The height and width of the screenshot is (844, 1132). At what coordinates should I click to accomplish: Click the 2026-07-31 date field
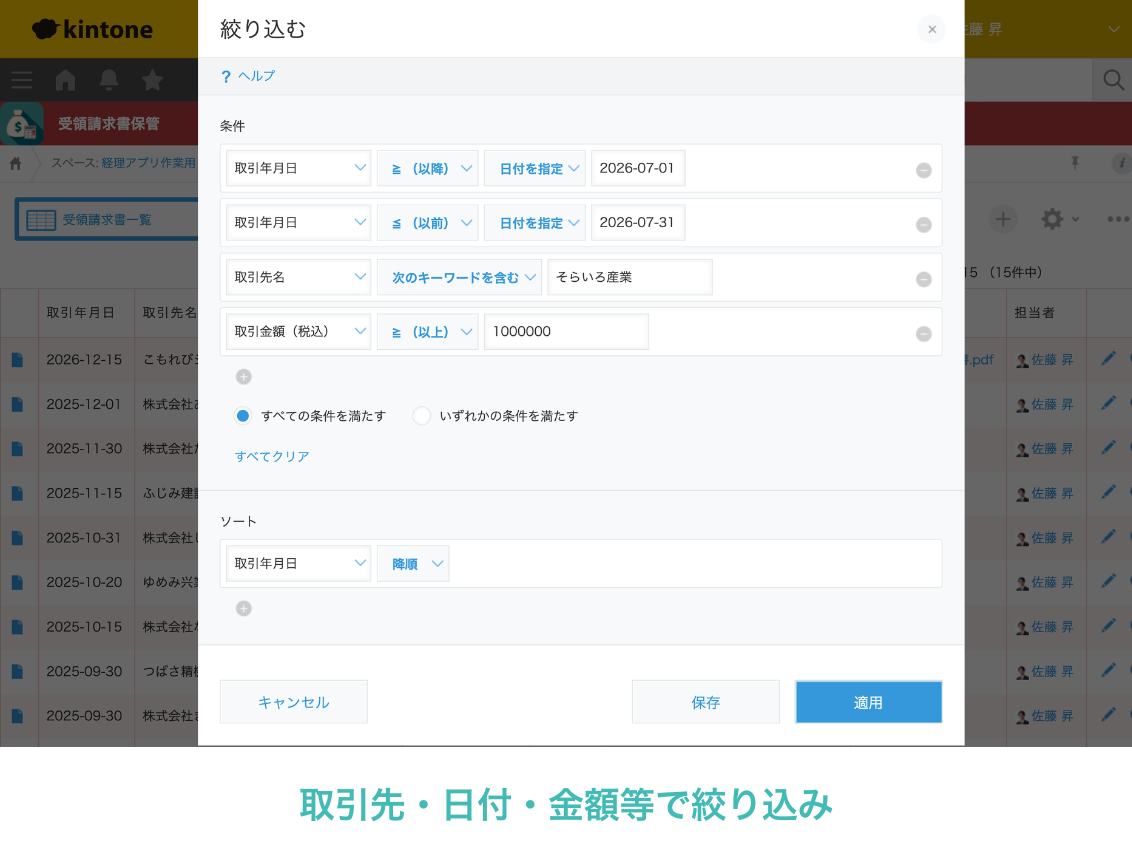point(637,223)
